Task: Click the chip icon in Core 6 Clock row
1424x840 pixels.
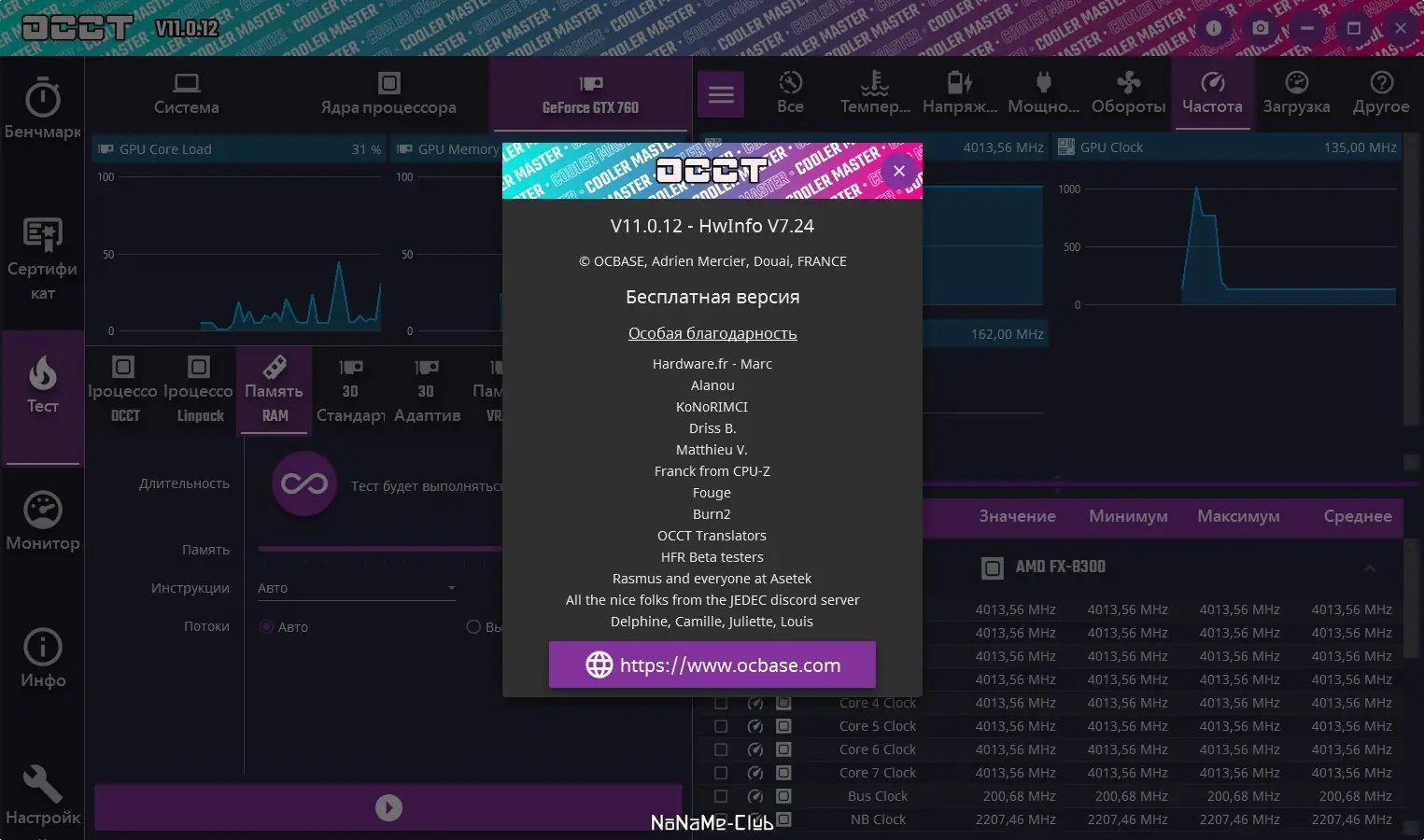Action: coord(783,749)
